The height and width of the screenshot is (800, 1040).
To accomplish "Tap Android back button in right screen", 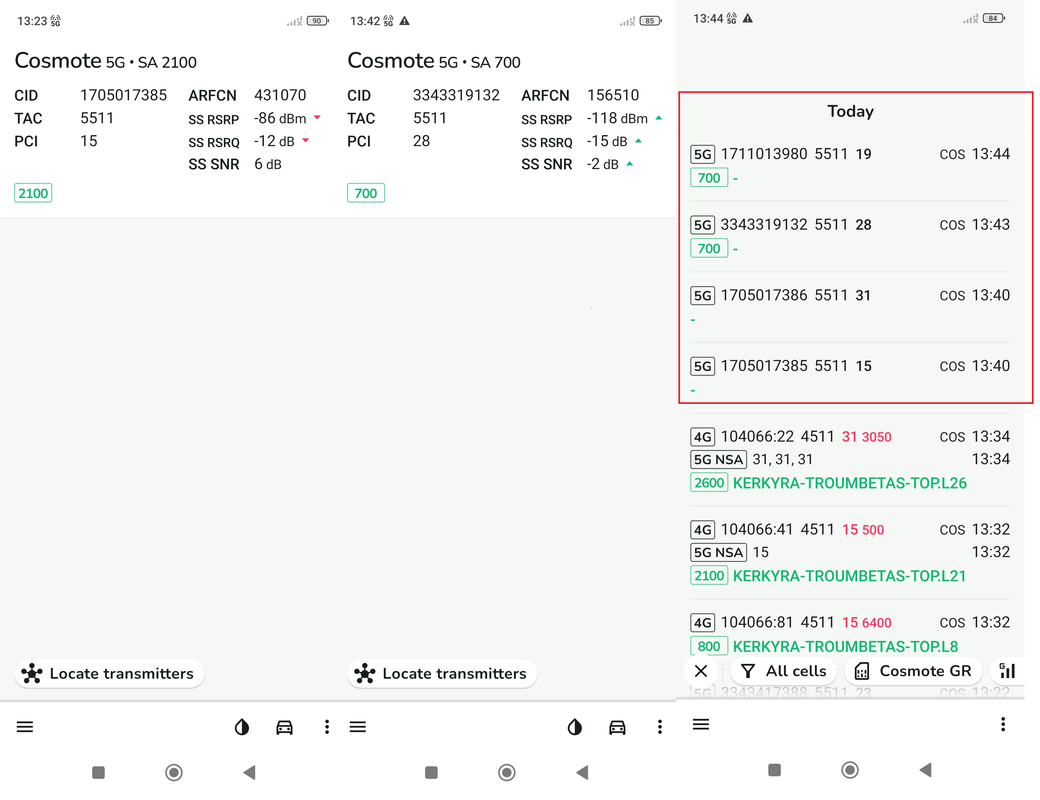I will [926, 769].
